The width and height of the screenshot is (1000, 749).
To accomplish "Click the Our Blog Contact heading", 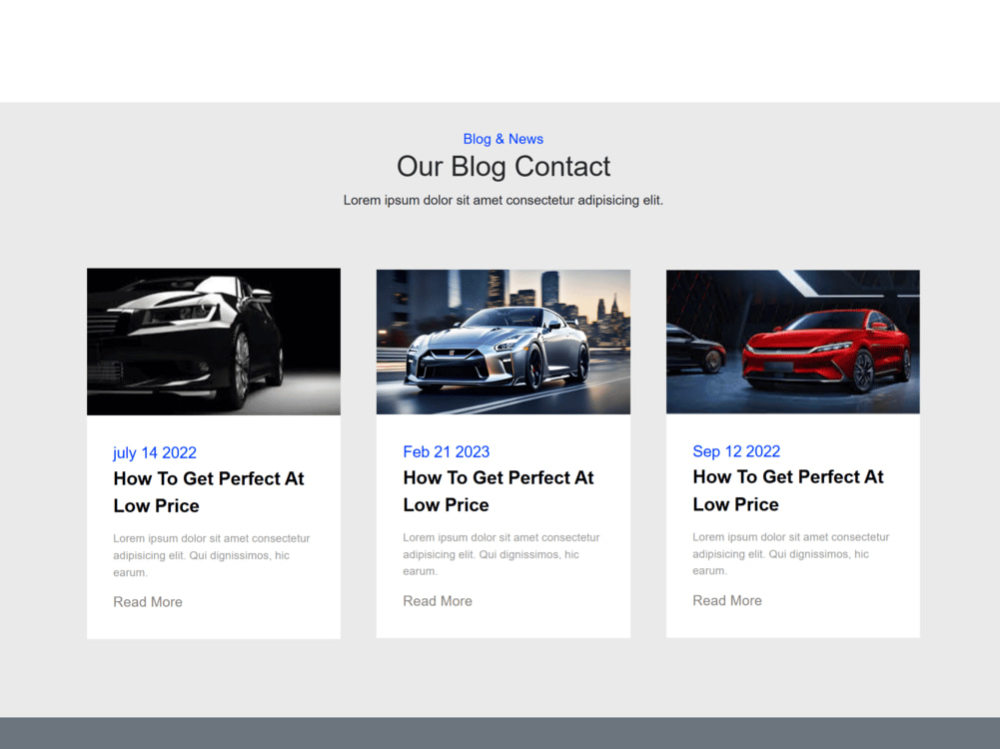I will [x=503, y=167].
